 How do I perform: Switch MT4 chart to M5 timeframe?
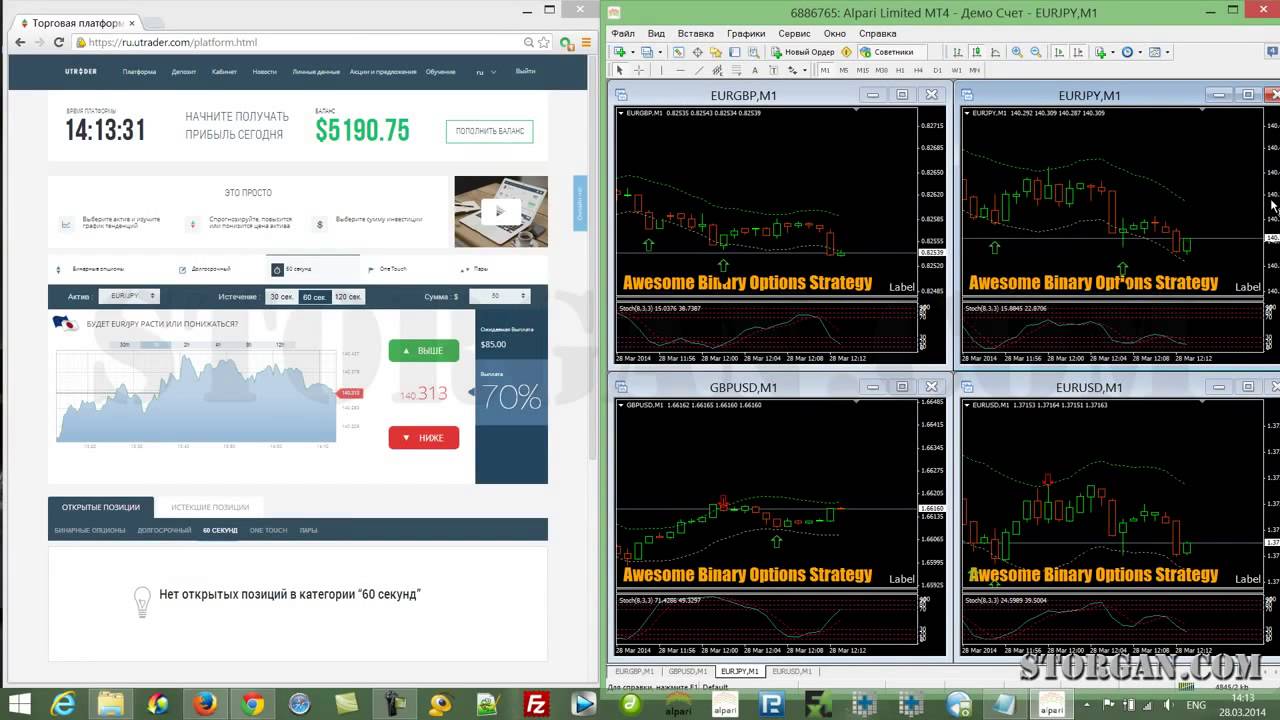point(844,70)
